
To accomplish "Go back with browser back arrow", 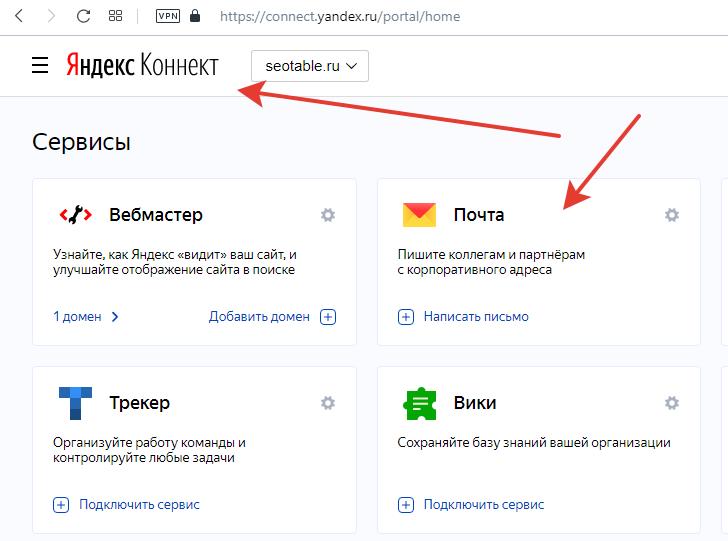I will coord(19,16).
